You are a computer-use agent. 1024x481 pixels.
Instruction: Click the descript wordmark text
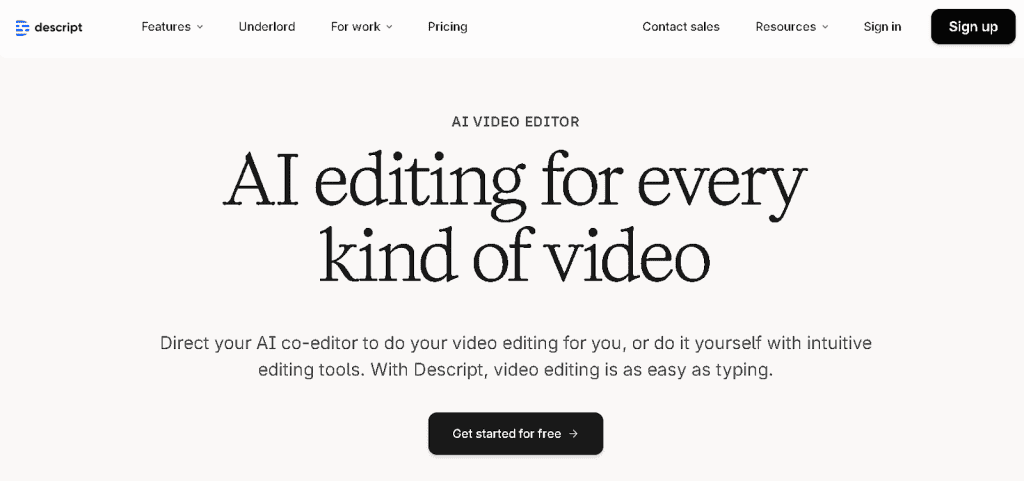point(58,27)
